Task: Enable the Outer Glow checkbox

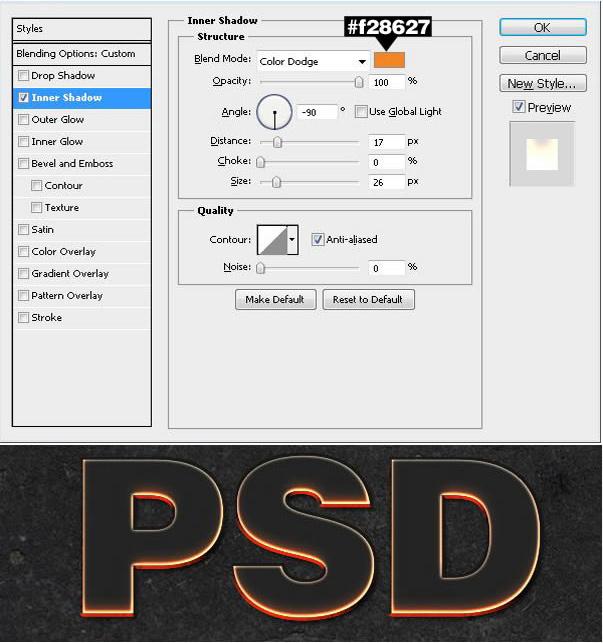Action: tap(23, 119)
